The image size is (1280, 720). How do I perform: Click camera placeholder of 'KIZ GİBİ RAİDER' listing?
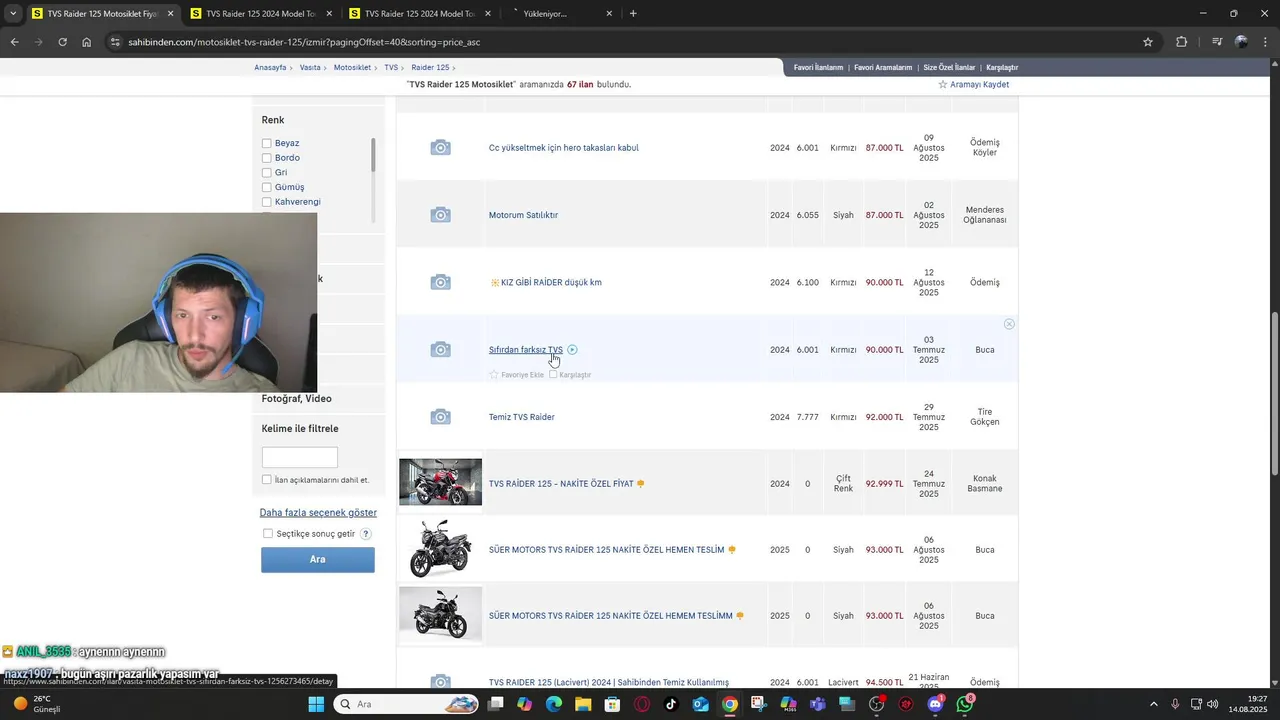[x=440, y=282]
